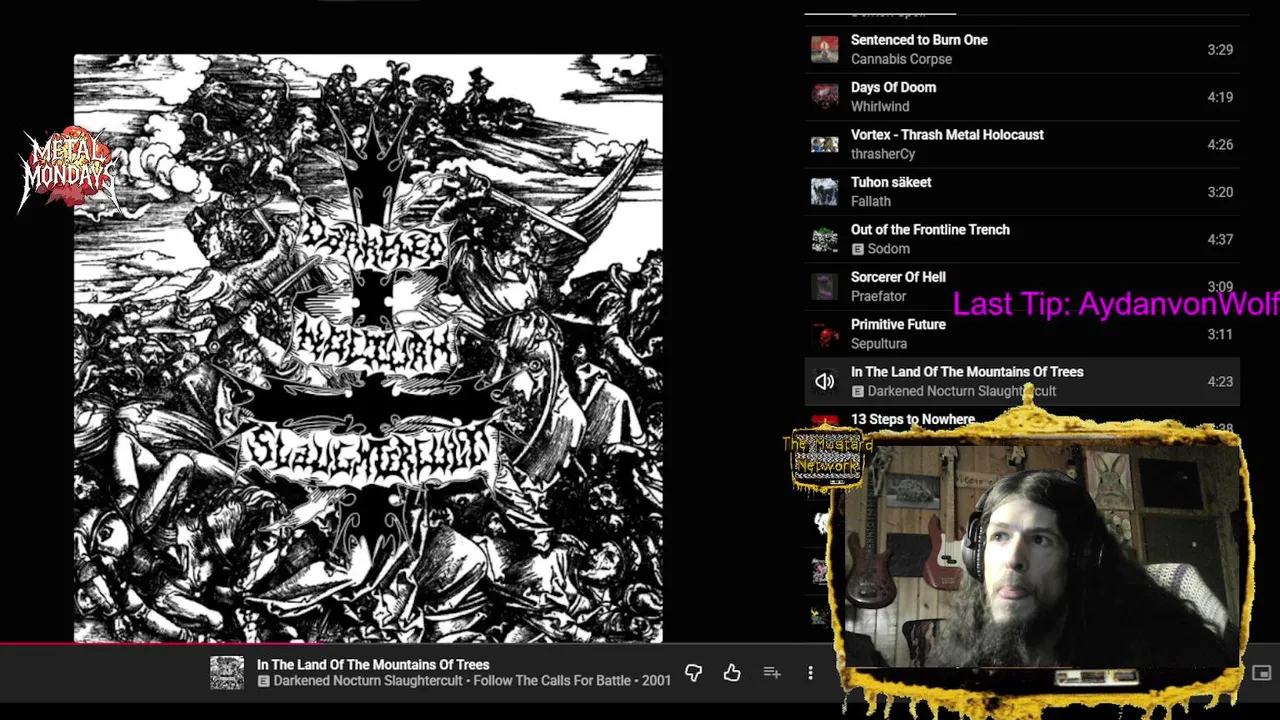
Task: Dislike the currently playing song
Action: [693, 673]
